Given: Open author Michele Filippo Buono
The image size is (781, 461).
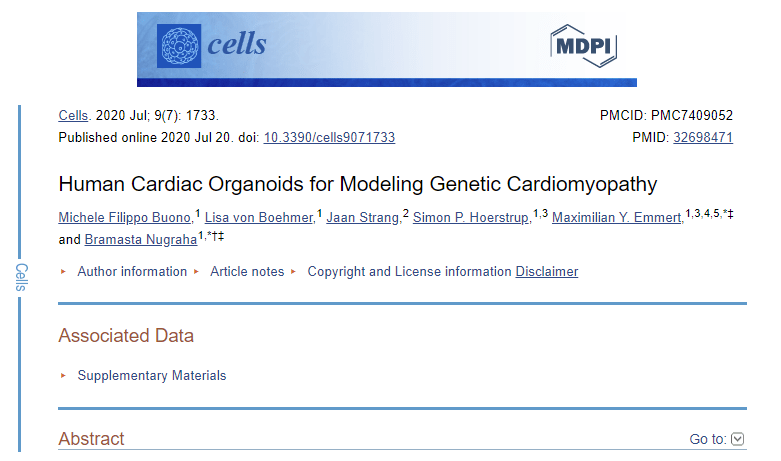Looking at the screenshot, I should point(126,218).
